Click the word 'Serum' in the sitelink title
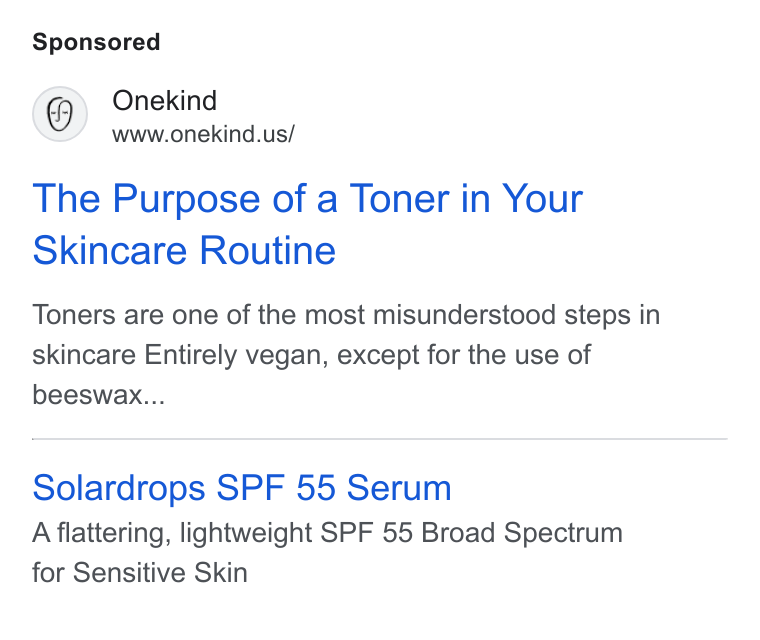The image size is (760, 640). 399,488
